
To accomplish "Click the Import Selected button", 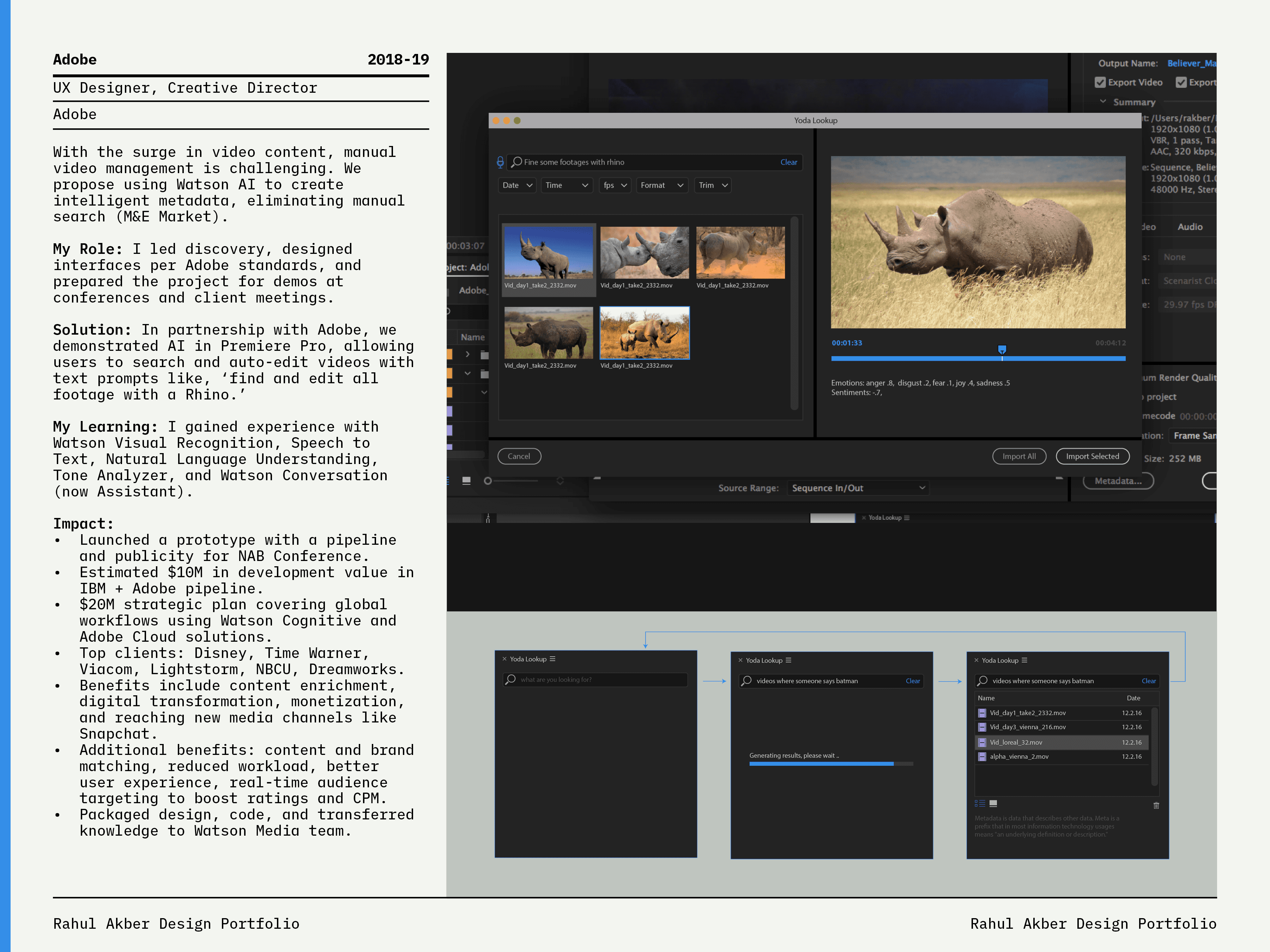I will 1092,456.
